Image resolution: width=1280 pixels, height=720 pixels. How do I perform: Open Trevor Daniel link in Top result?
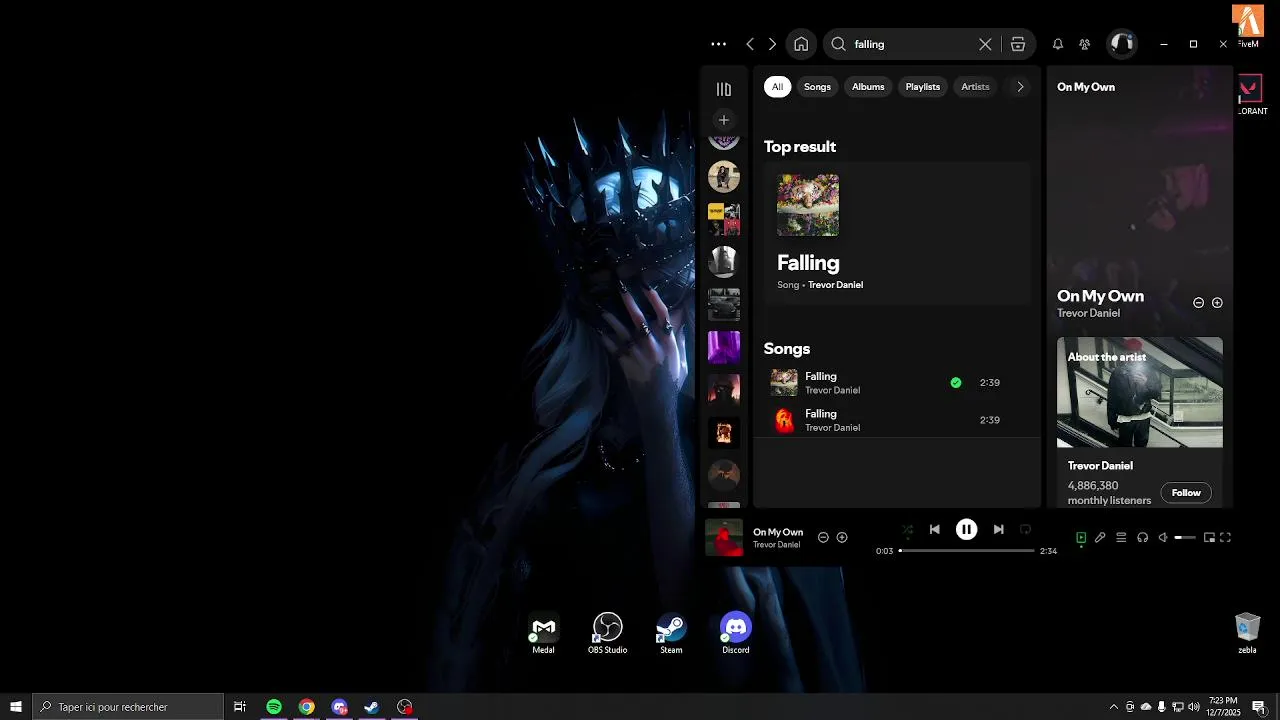[x=835, y=285]
